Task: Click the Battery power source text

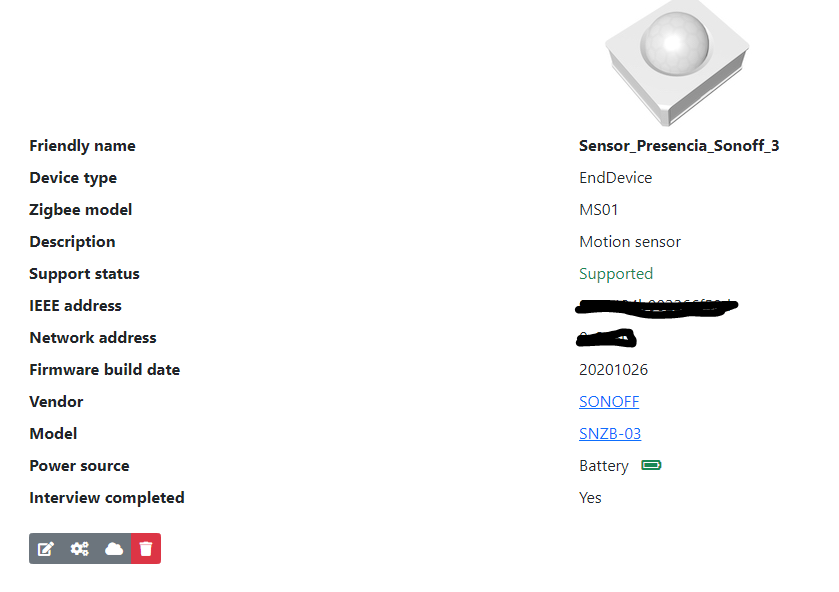Action: [604, 465]
